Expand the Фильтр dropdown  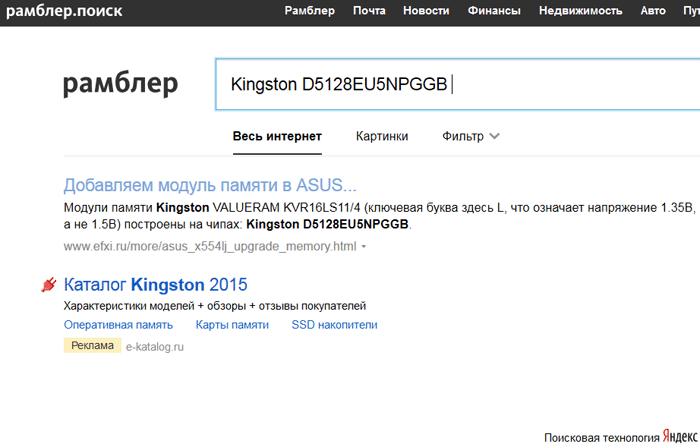pyautogui.click(x=471, y=136)
